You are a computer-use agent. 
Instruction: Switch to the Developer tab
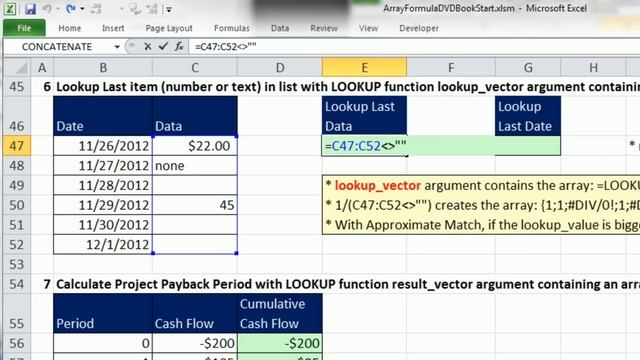pos(419,28)
